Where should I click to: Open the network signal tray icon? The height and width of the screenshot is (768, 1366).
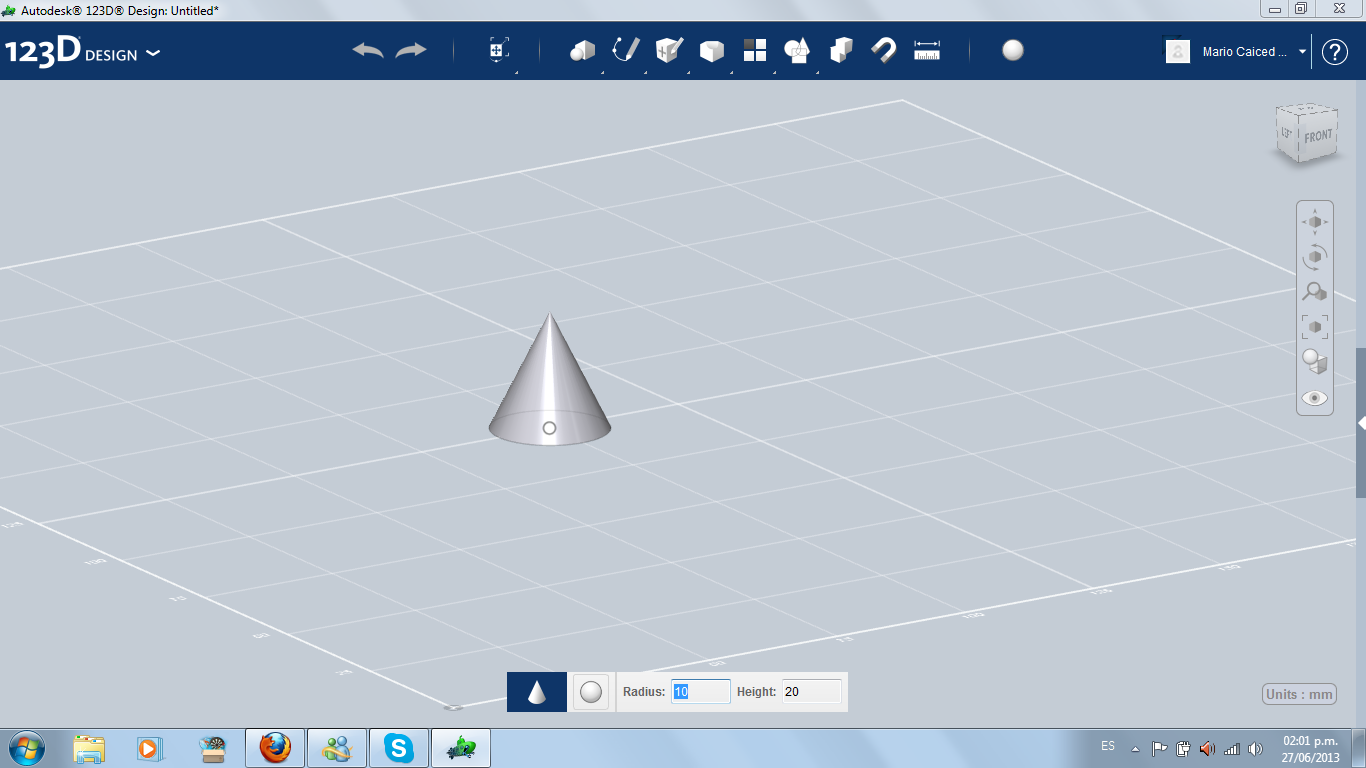(x=1232, y=749)
